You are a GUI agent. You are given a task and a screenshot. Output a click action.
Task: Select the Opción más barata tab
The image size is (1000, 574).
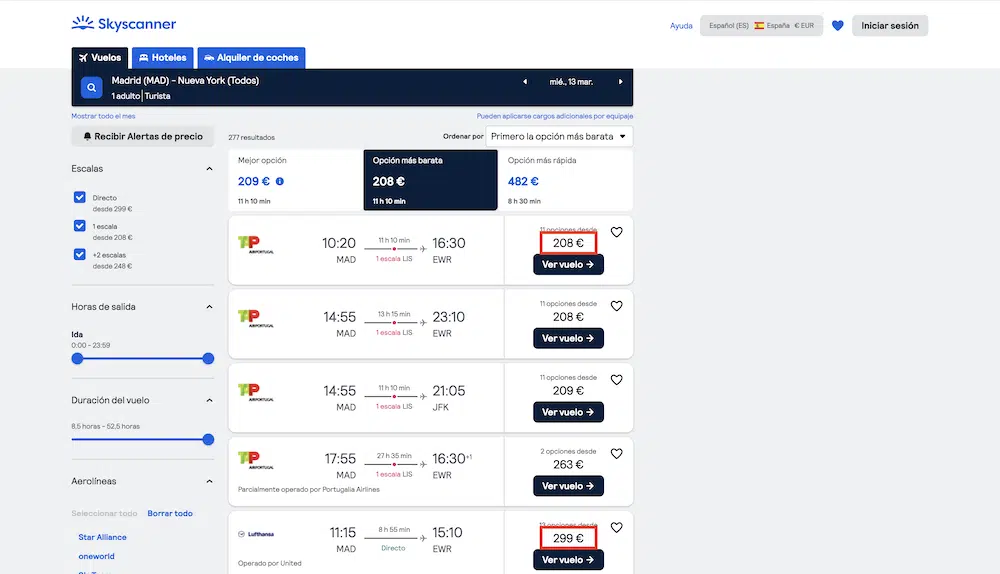[430, 180]
